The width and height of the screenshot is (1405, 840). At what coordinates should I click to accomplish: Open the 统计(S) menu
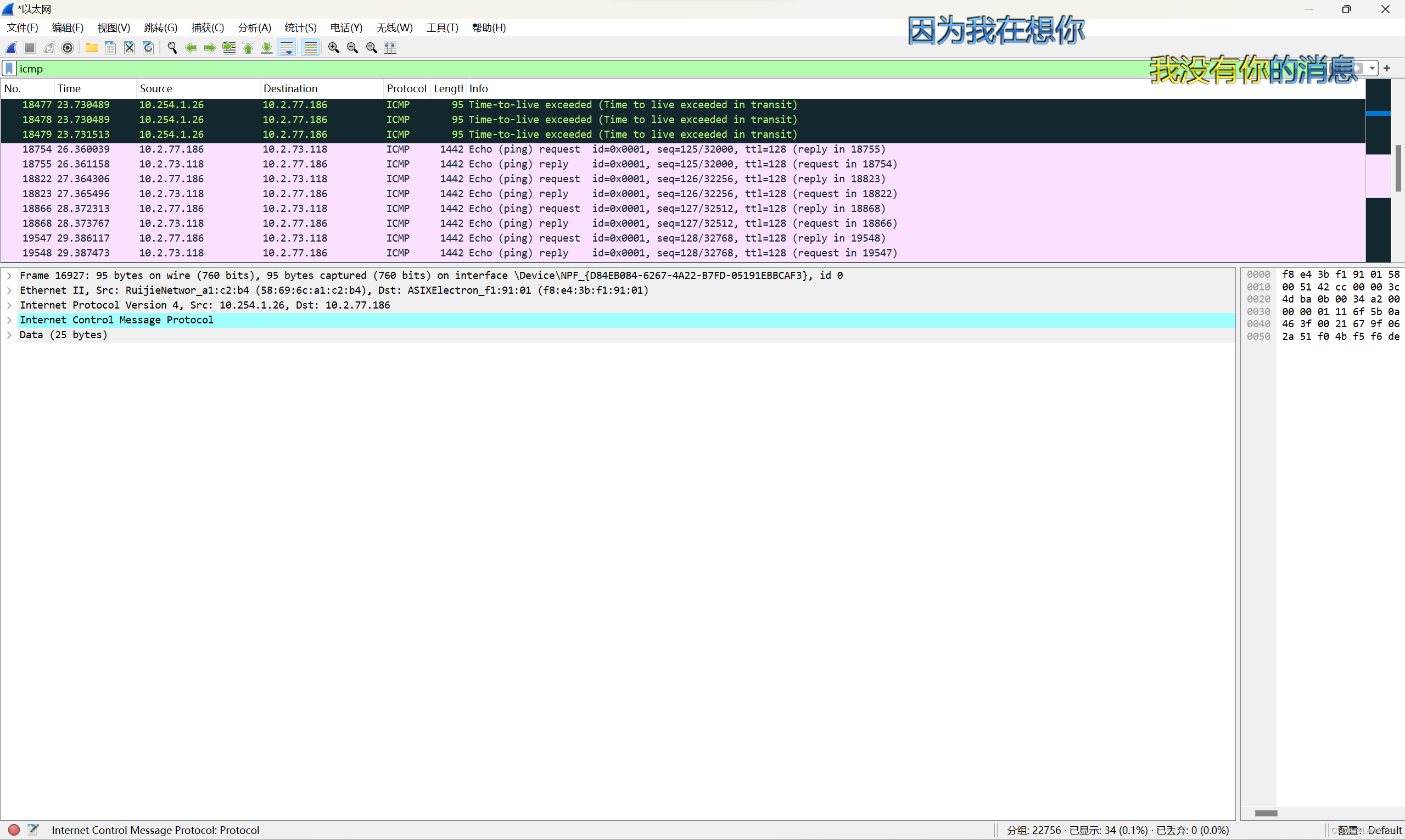pos(300,28)
